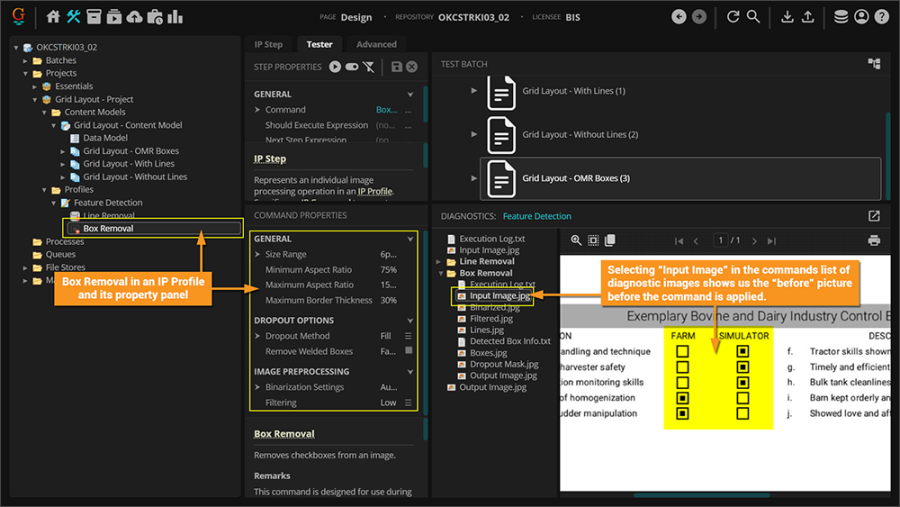900x507 pixels.
Task: Pop out the Diagnostics panel
Action: click(x=874, y=216)
